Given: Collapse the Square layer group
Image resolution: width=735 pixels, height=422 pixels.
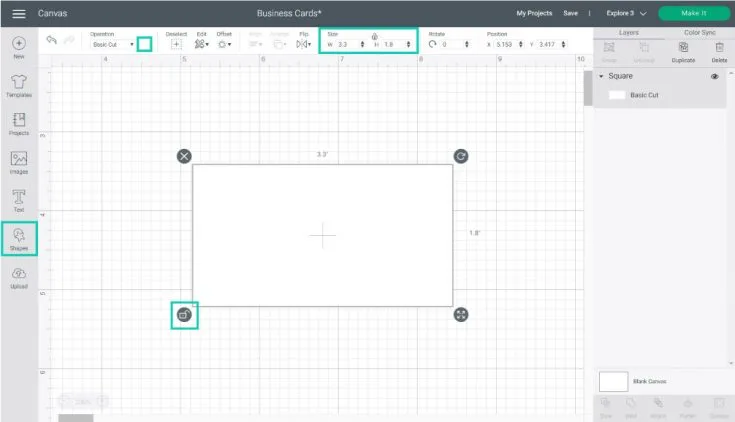Looking at the screenshot, I should tap(601, 76).
